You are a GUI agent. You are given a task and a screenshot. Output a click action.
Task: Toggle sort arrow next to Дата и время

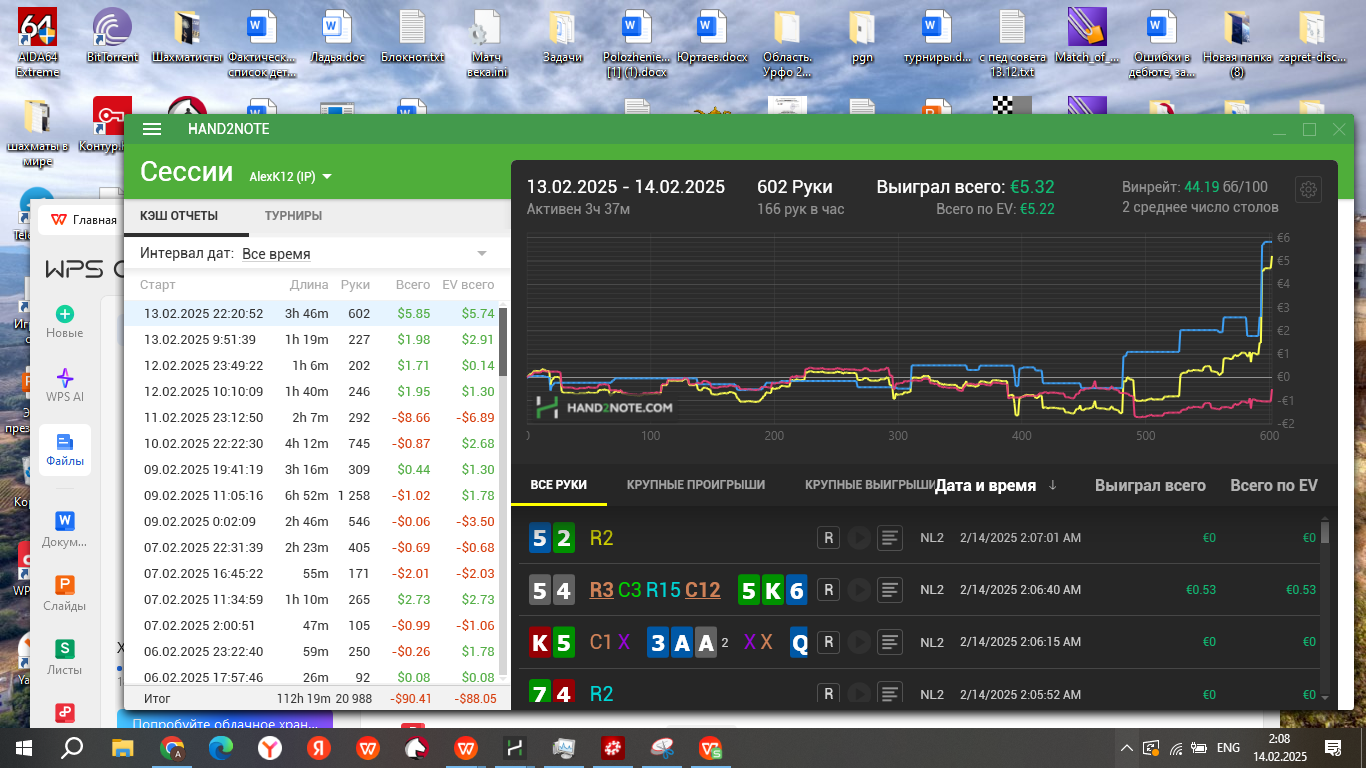point(1052,486)
